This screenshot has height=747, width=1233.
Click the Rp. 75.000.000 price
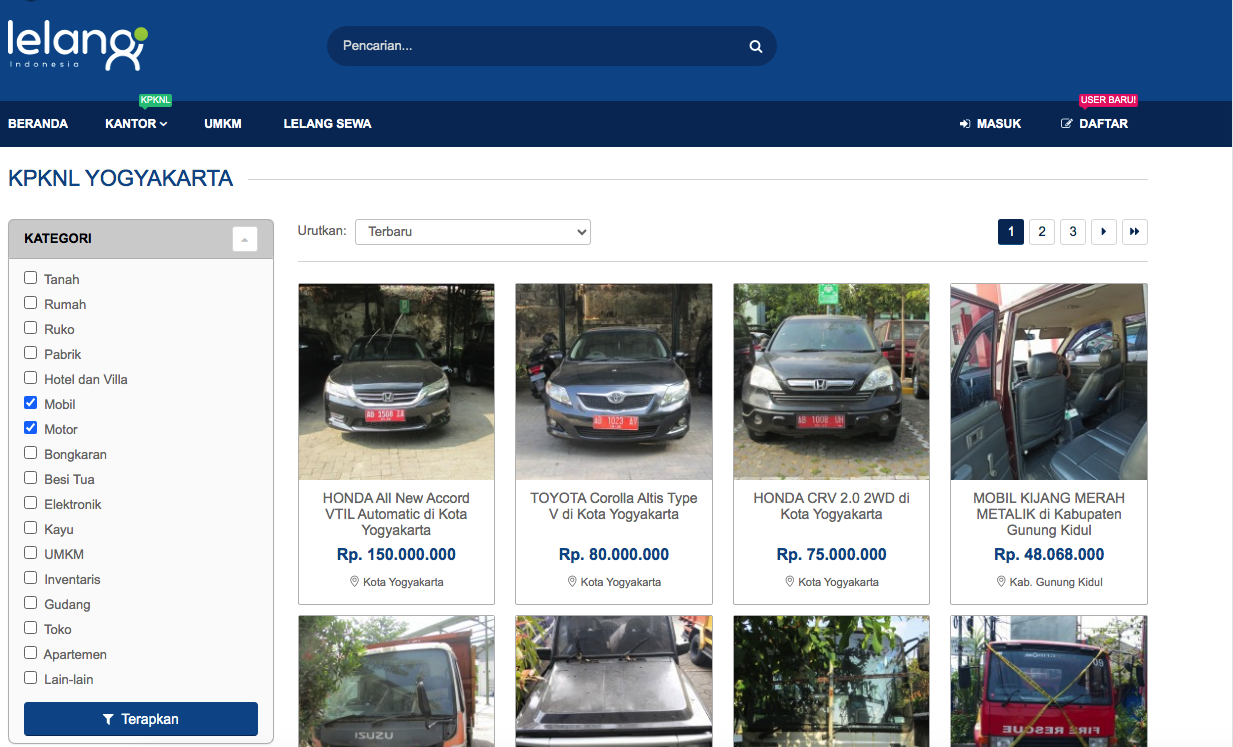pyautogui.click(x=832, y=555)
